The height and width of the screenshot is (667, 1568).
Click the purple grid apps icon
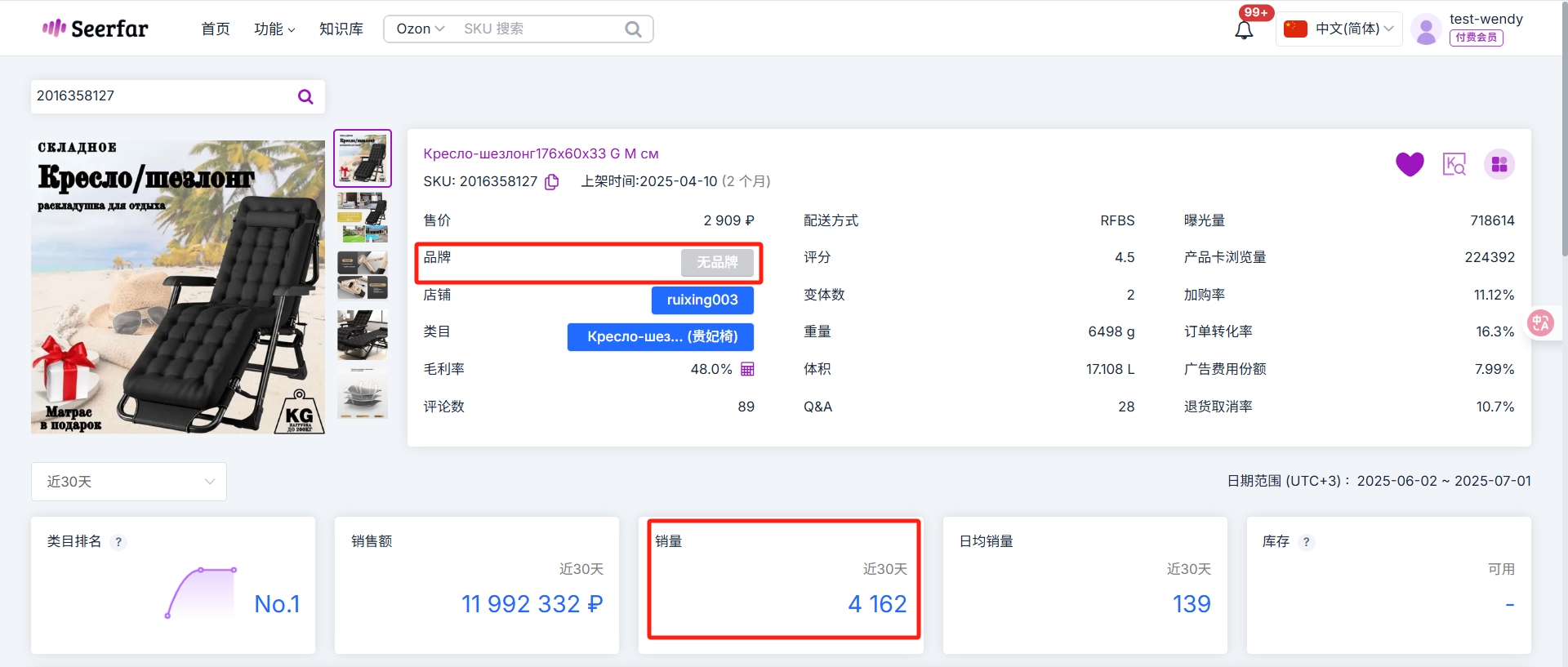(x=1499, y=164)
